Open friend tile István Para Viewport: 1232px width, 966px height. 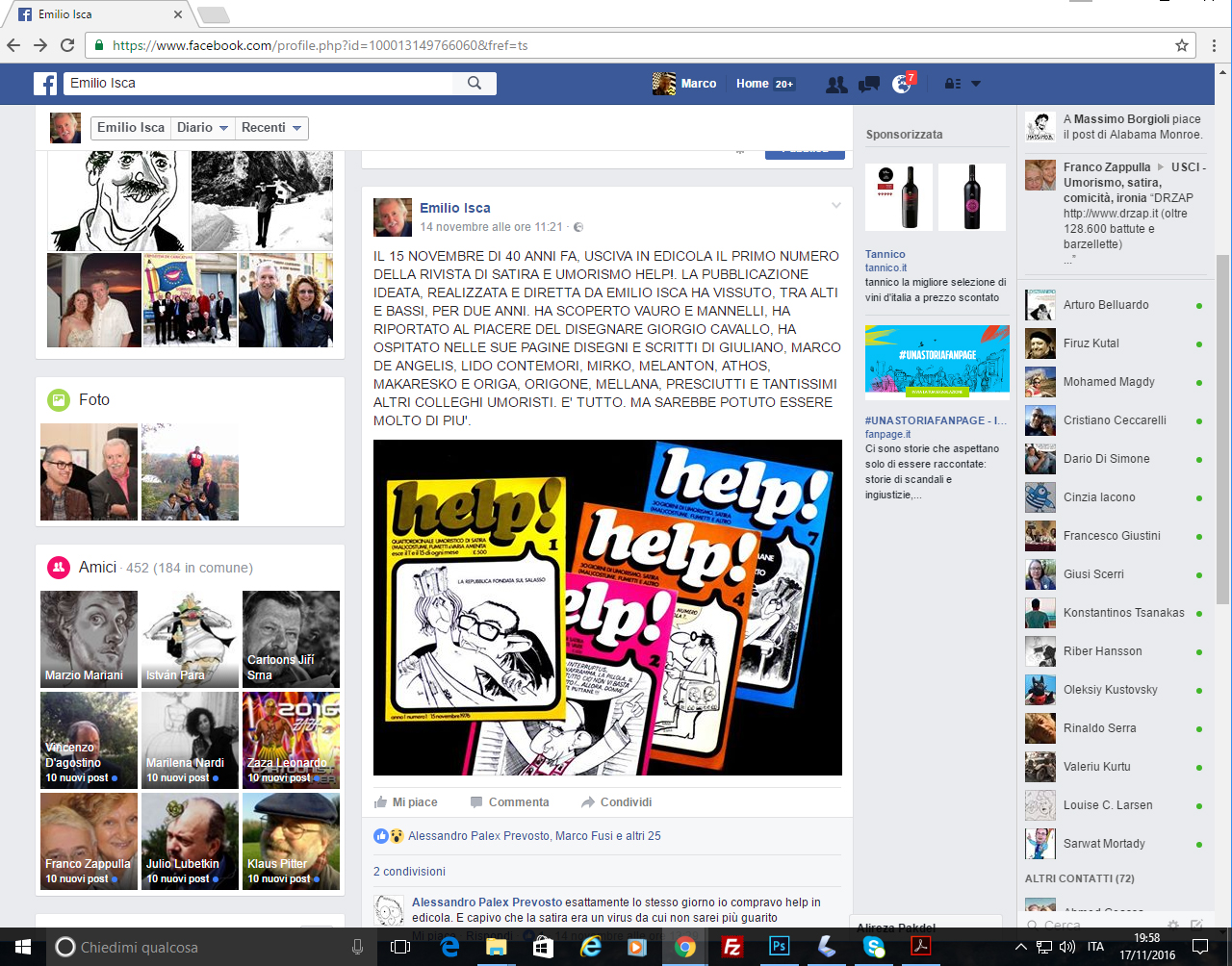point(190,640)
